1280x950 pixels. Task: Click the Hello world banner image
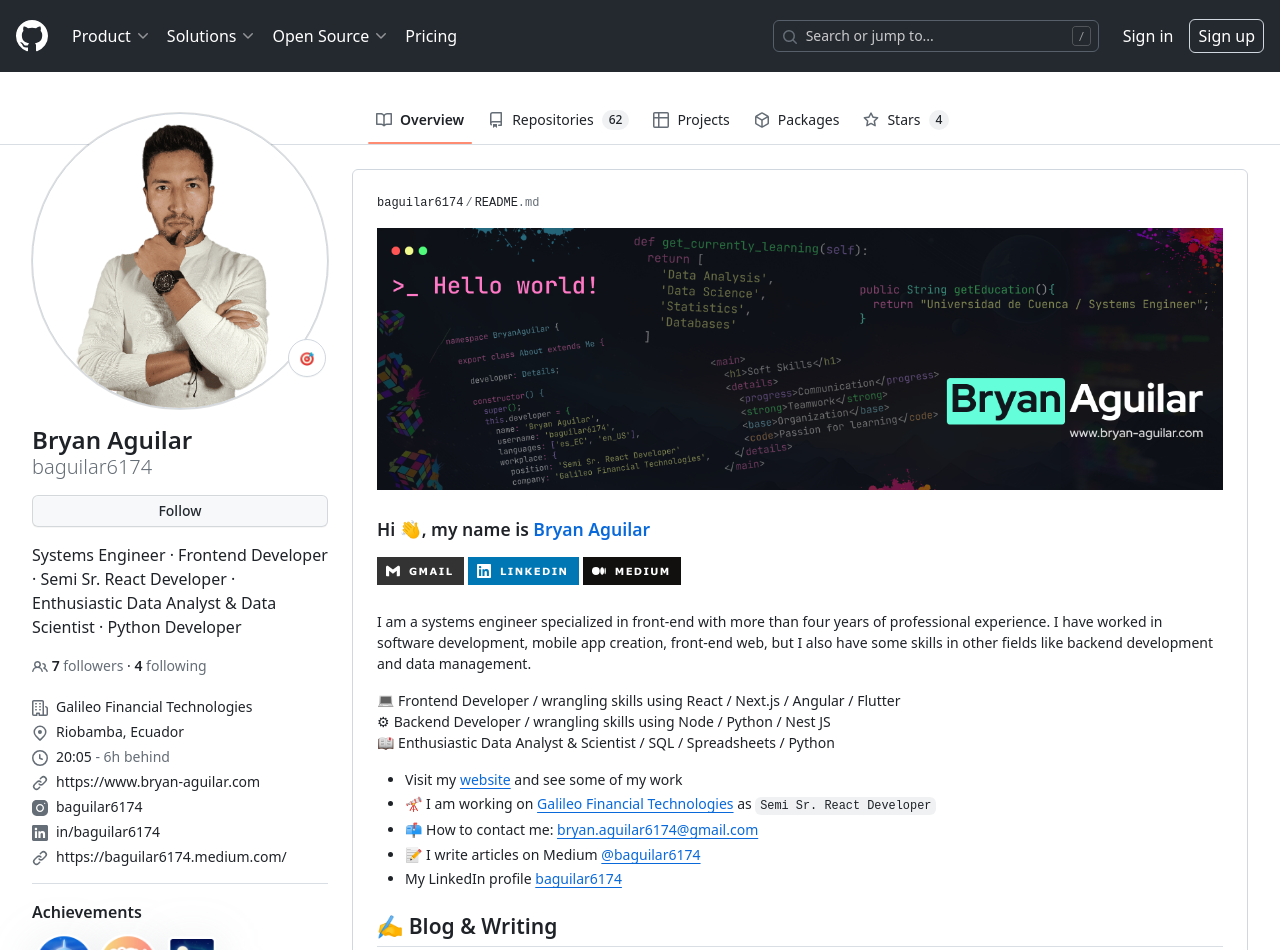(800, 359)
